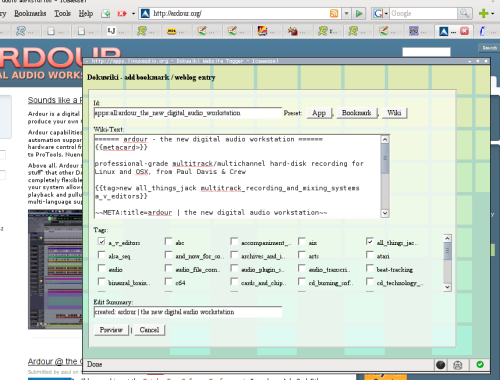Click the green checkmark status bar icon
Image resolution: width=500 pixels, height=380 pixels.
tap(480, 364)
